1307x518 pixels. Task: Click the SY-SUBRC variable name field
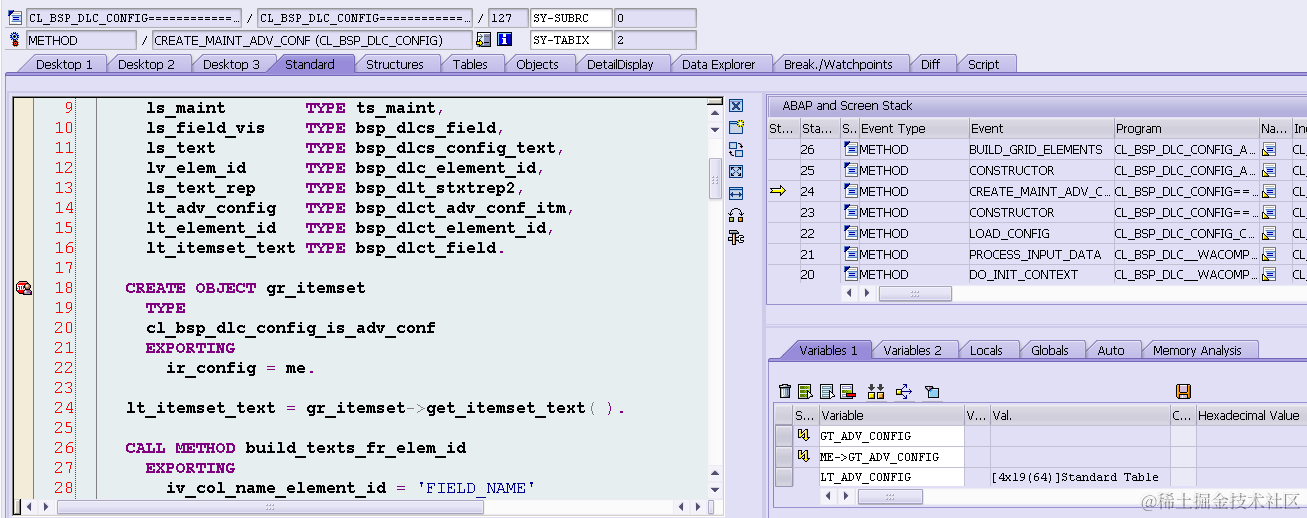pos(570,18)
